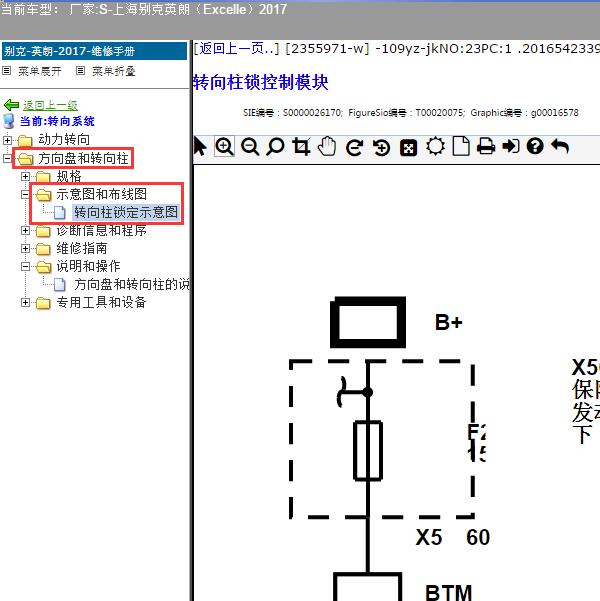Select the crop tool icon

point(301,147)
